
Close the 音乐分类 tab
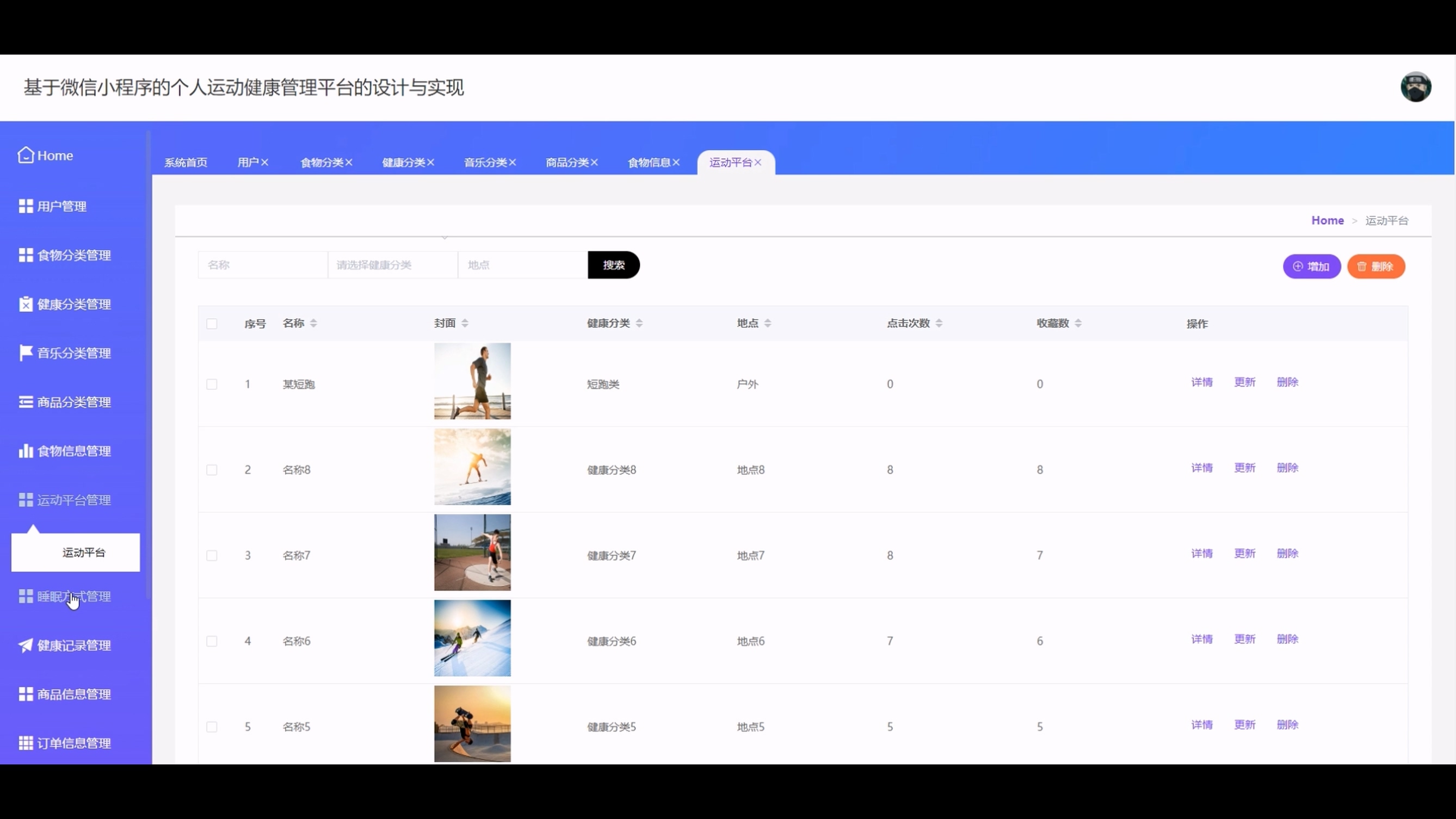coord(512,162)
